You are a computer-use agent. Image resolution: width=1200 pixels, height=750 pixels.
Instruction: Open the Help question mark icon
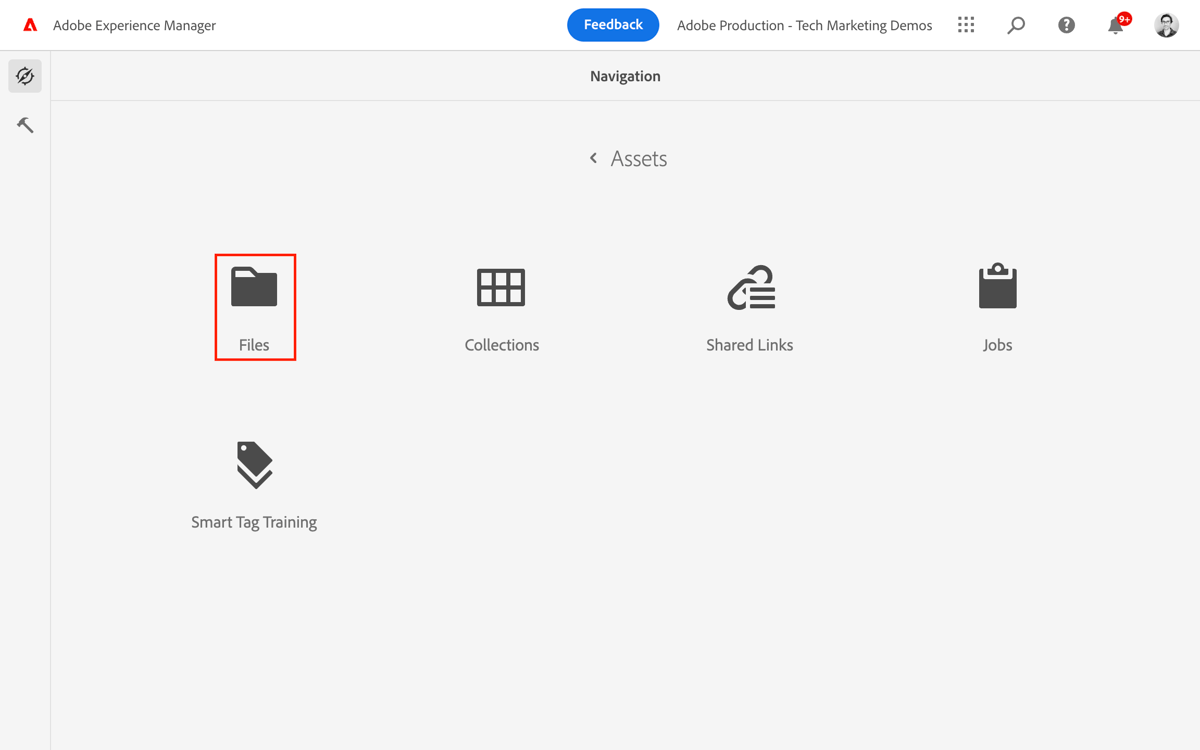click(x=1066, y=24)
